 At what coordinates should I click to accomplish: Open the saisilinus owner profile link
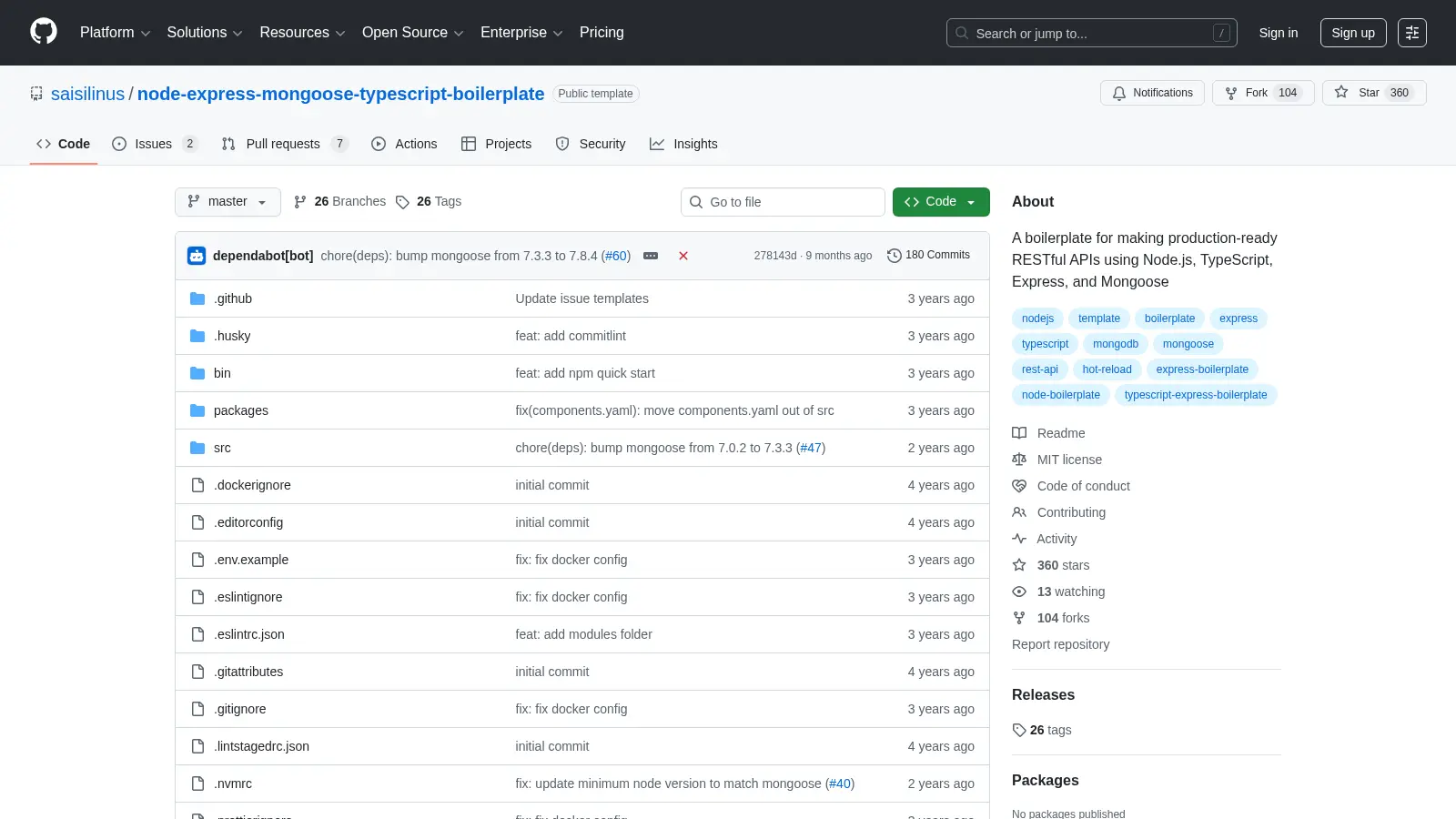[x=87, y=94]
